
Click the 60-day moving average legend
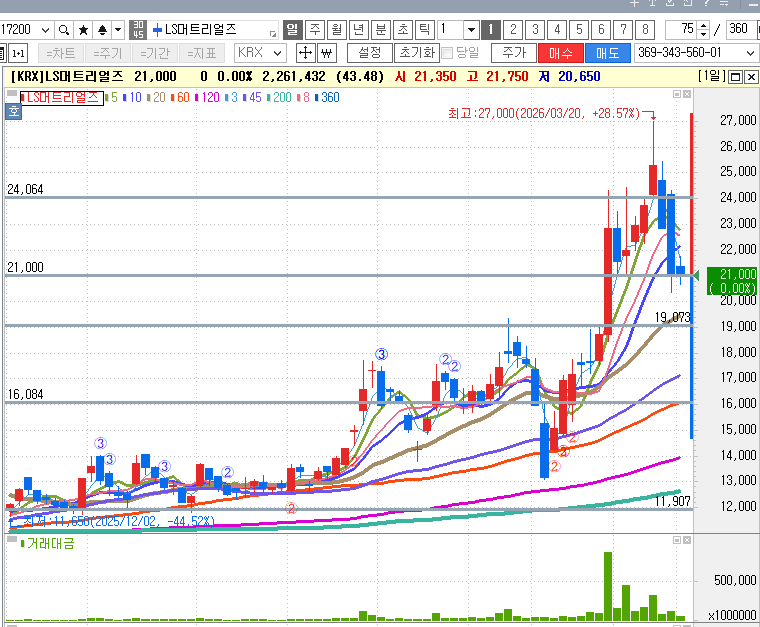click(x=180, y=97)
